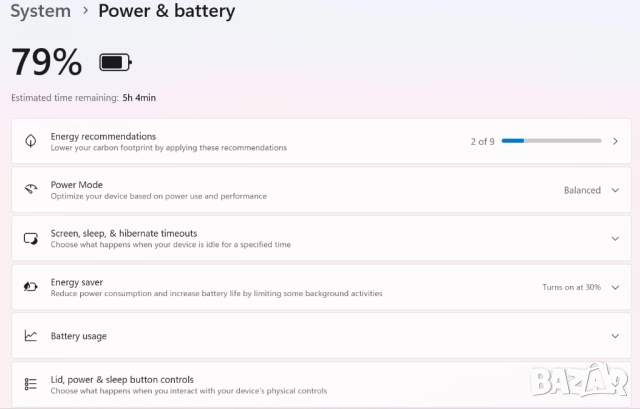Click the Energy recommendations title text
This screenshot has height=409, width=640.
(103, 136)
